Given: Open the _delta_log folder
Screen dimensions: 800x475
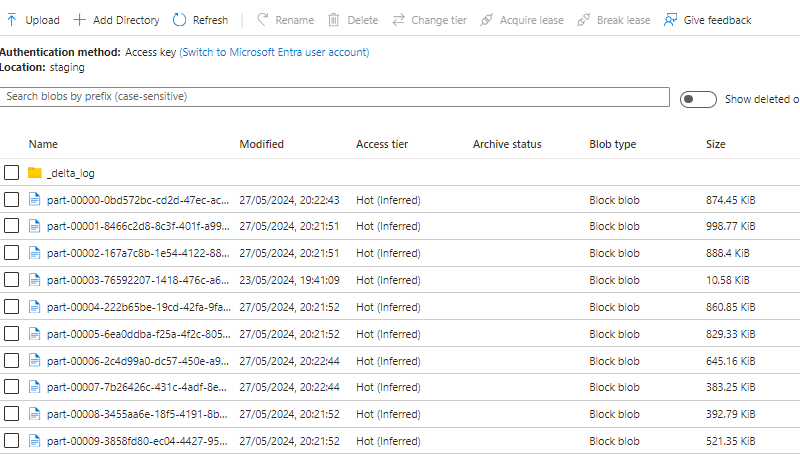Looking at the screenshot, I should click(71, 173).
